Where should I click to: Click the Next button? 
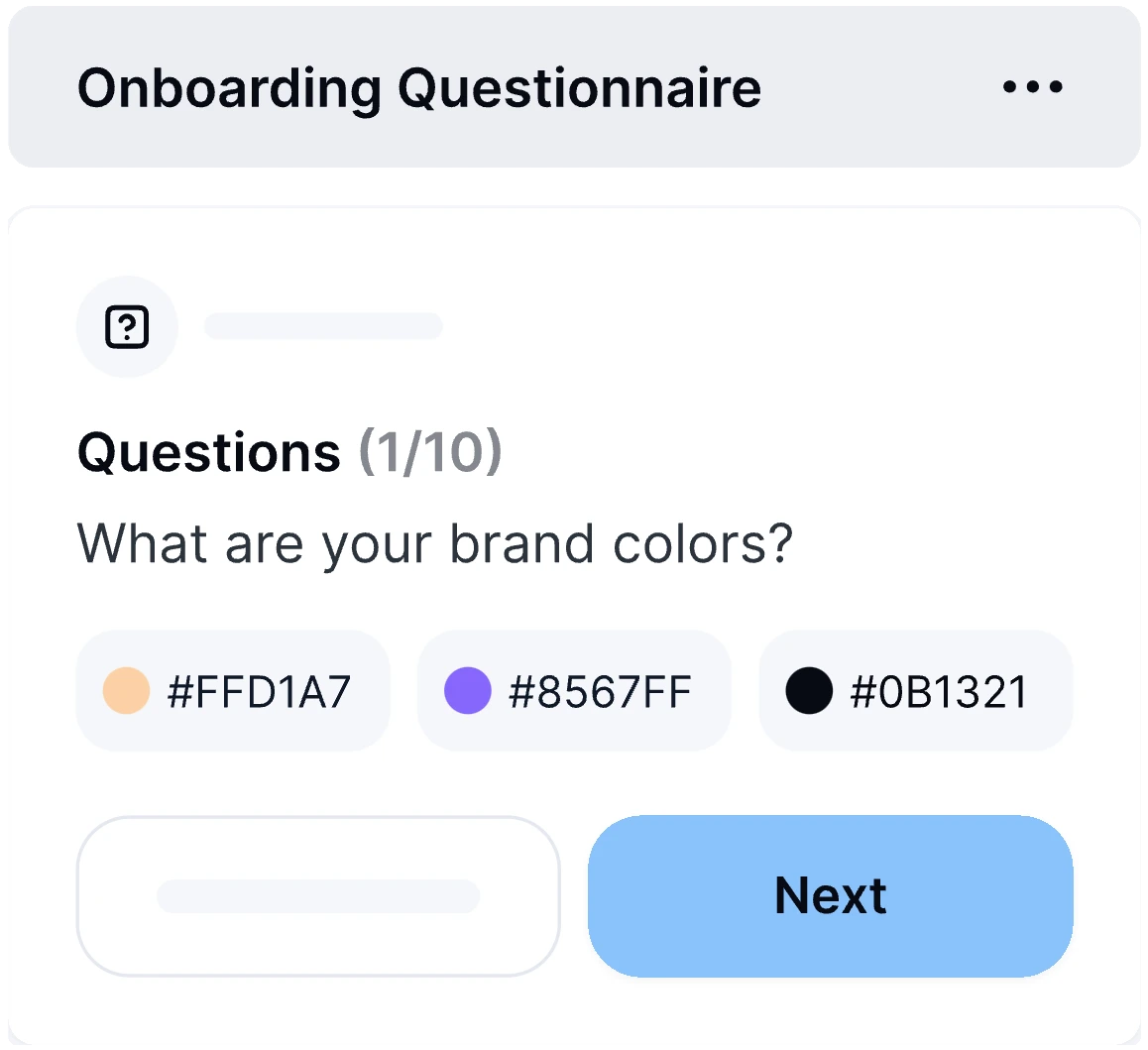point(830,895)
